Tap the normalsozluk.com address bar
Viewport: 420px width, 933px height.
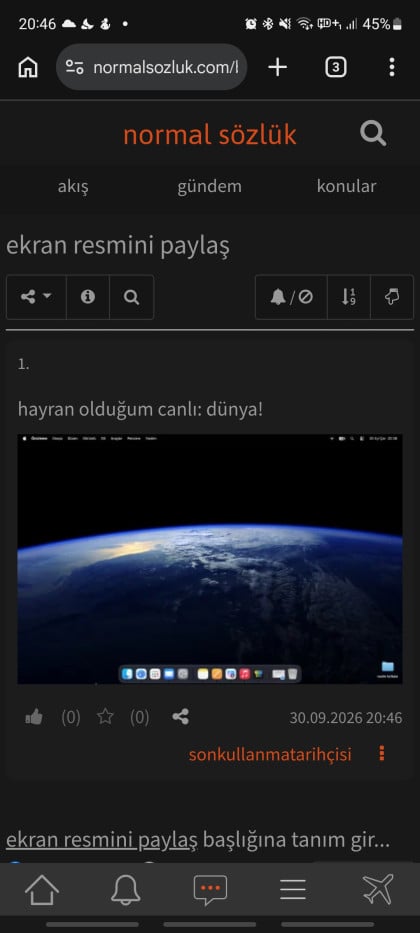point(152,67)
